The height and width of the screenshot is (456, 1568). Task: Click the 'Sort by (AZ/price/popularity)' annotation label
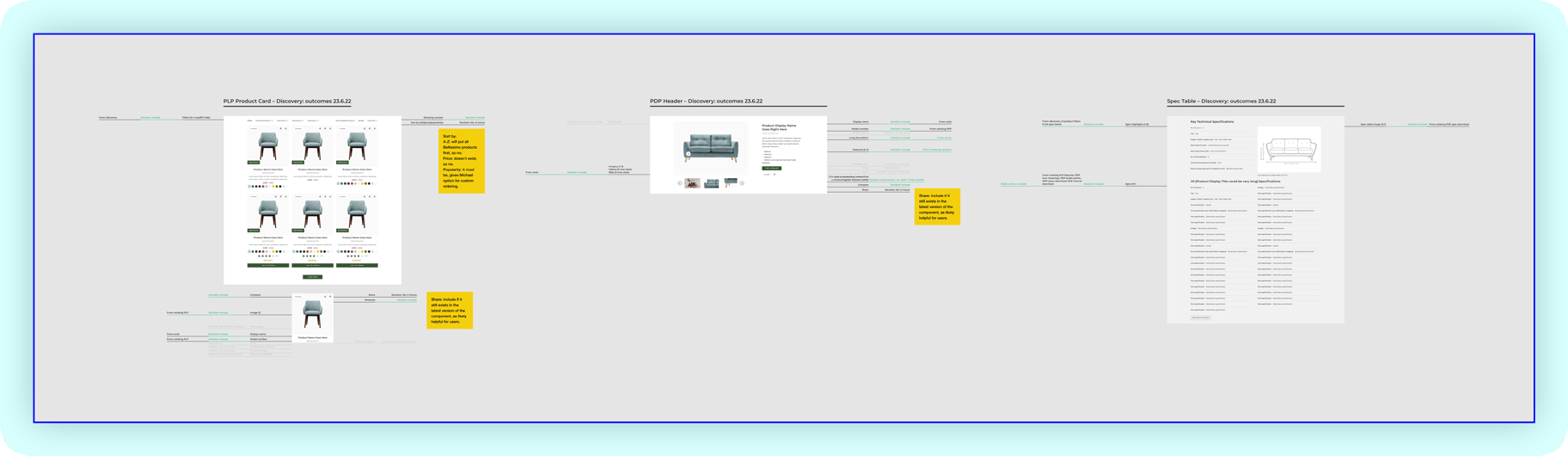pos(427,123)
